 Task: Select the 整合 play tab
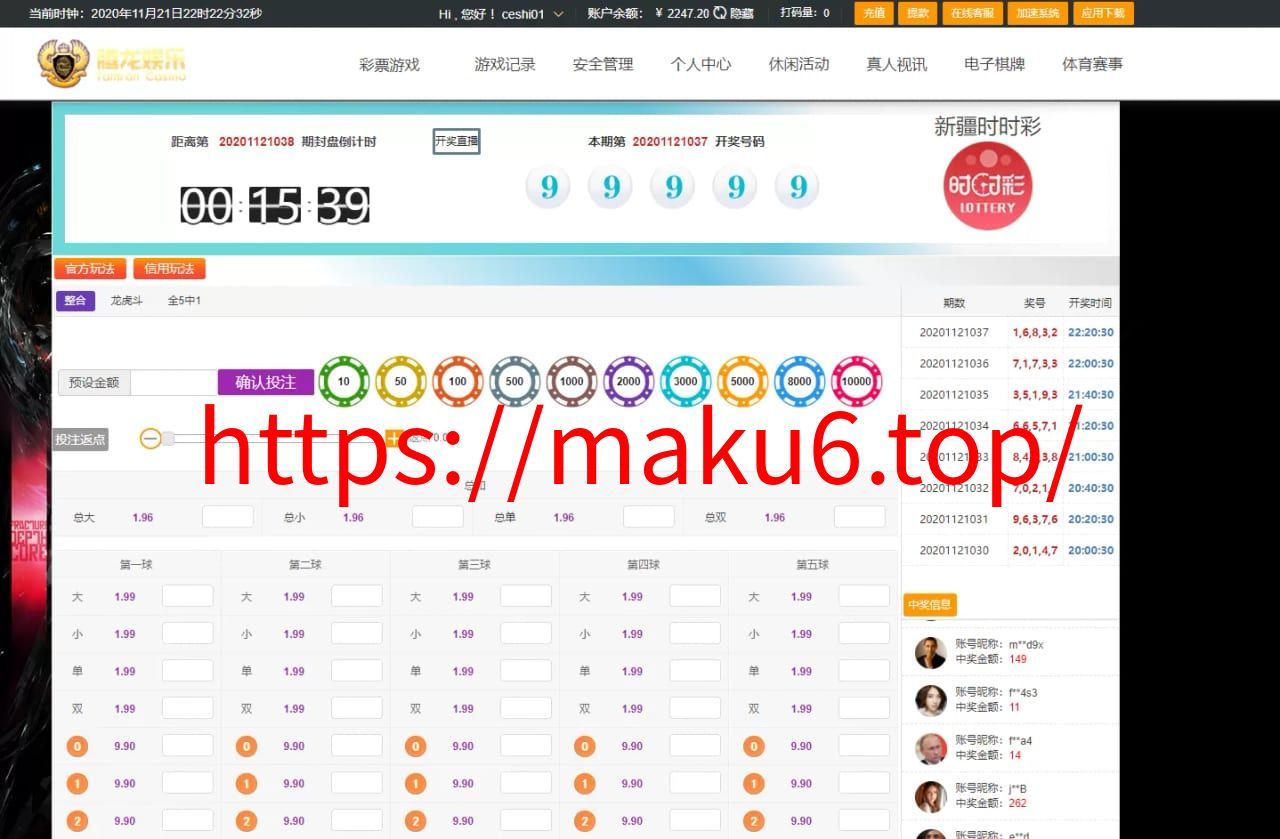(x=75, y=300)
